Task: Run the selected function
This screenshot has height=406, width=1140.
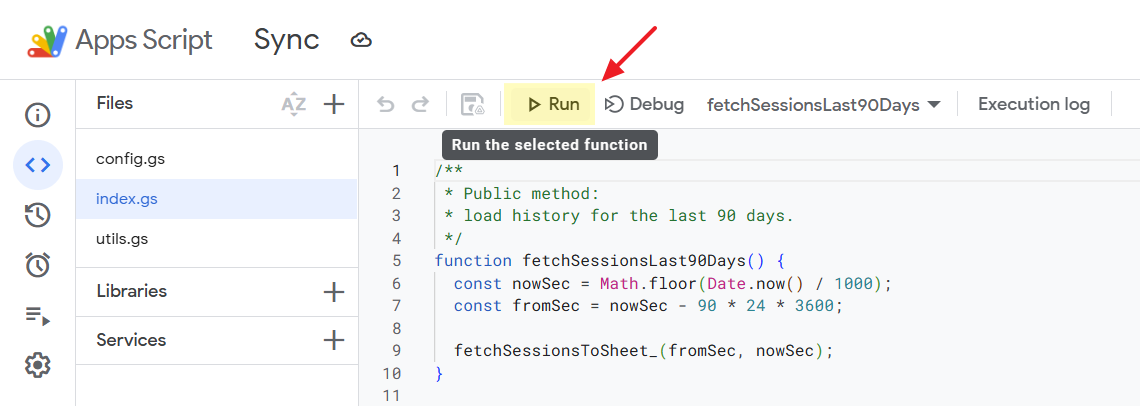Action: [x=552, y=104]
